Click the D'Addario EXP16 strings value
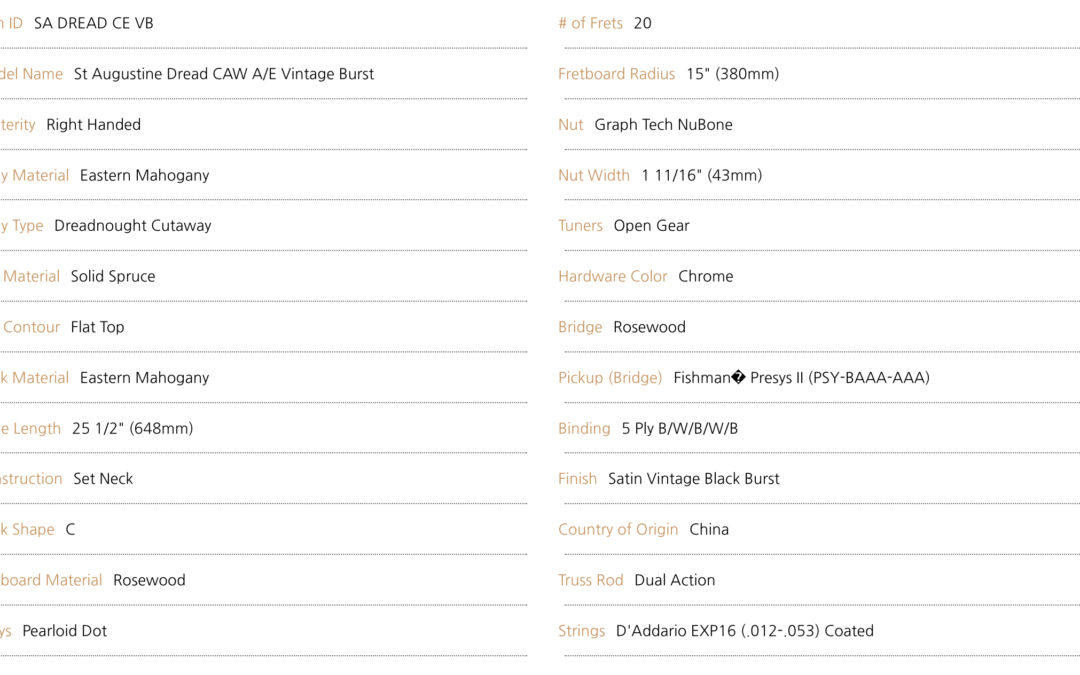The image size is (1080, 675). [x=745, y=631]
